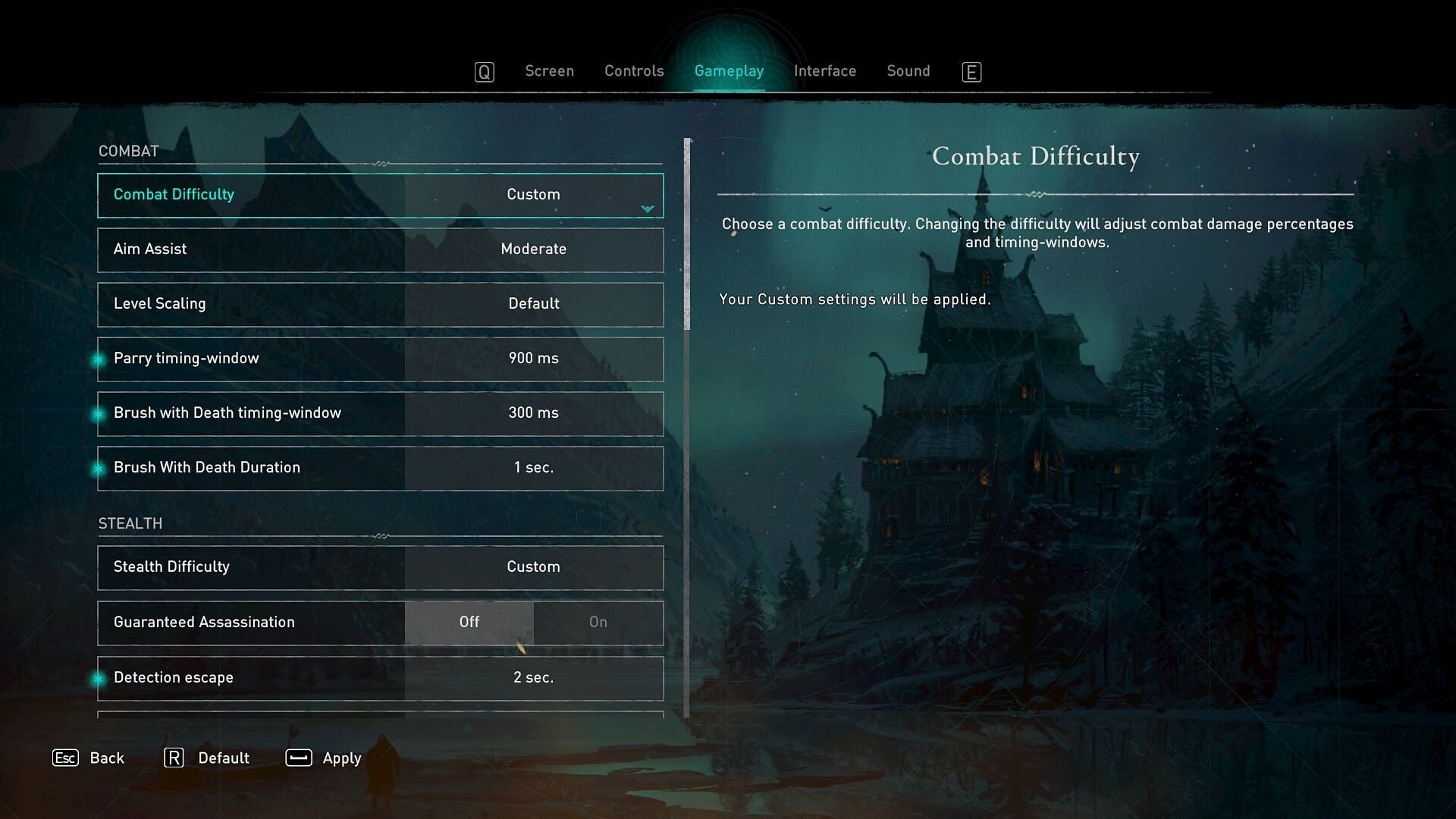
Task: Click the left navigation Q icon
Action: 484,71
